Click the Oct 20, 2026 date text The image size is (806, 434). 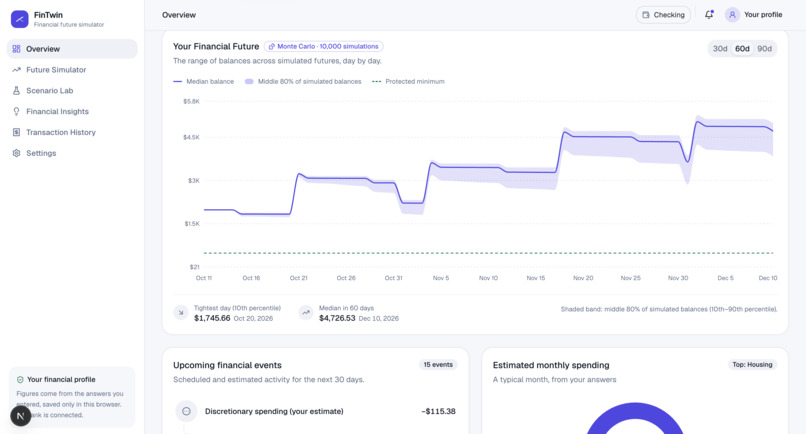253,319
